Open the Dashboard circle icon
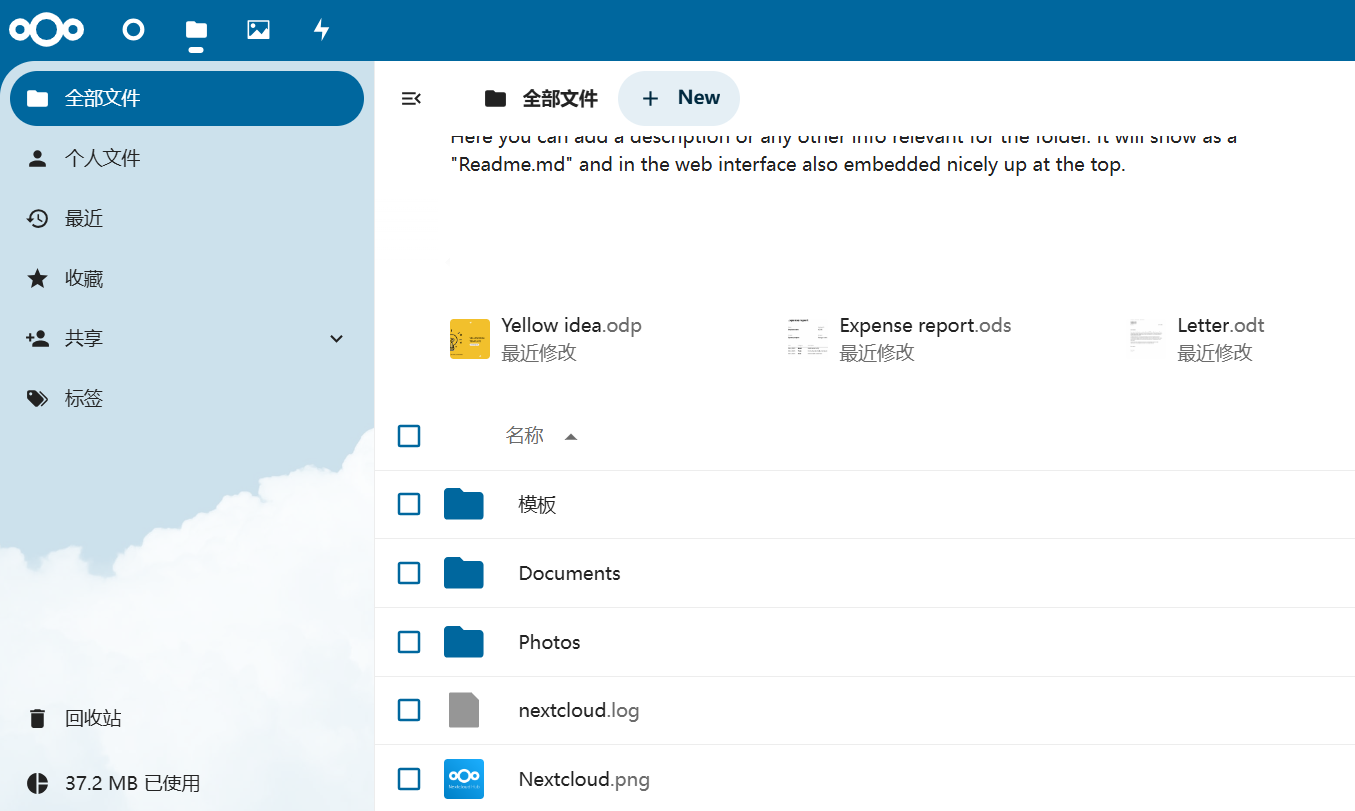 pos(133,30)
